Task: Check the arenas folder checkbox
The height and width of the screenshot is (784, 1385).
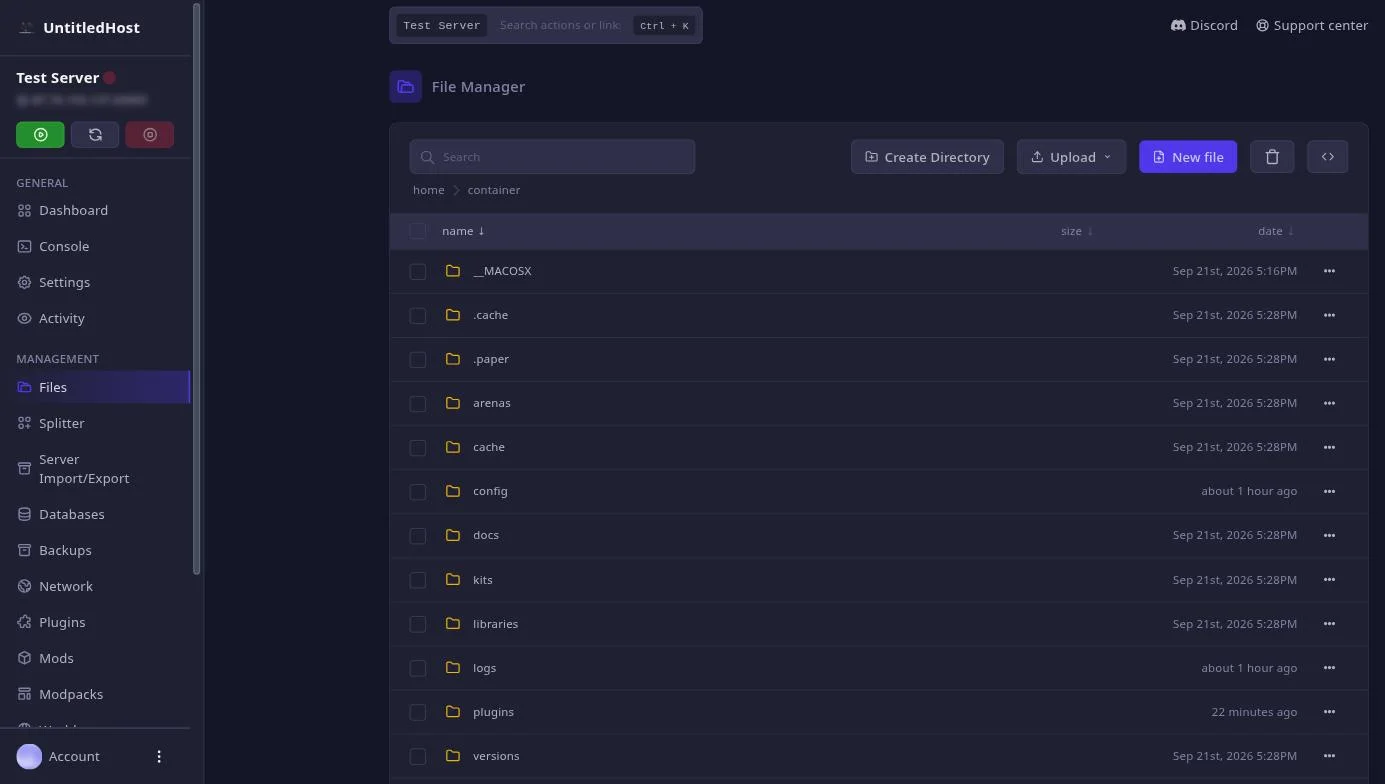Action: [x=418, y=404]
